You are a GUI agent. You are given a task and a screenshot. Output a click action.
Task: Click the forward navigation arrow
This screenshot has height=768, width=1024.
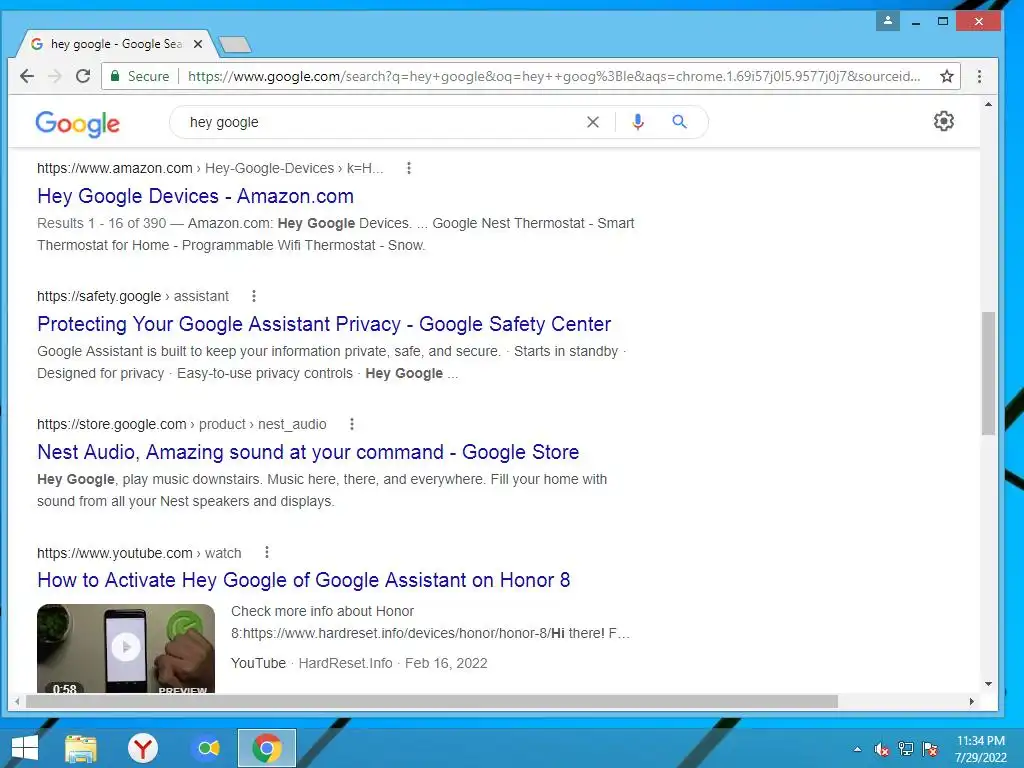(55, 76)
